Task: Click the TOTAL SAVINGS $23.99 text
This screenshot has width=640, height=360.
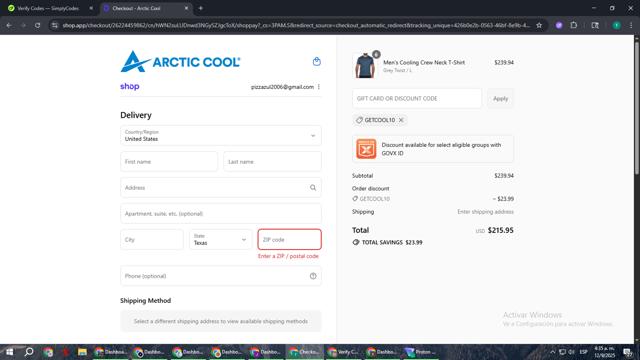Action: 392,242
